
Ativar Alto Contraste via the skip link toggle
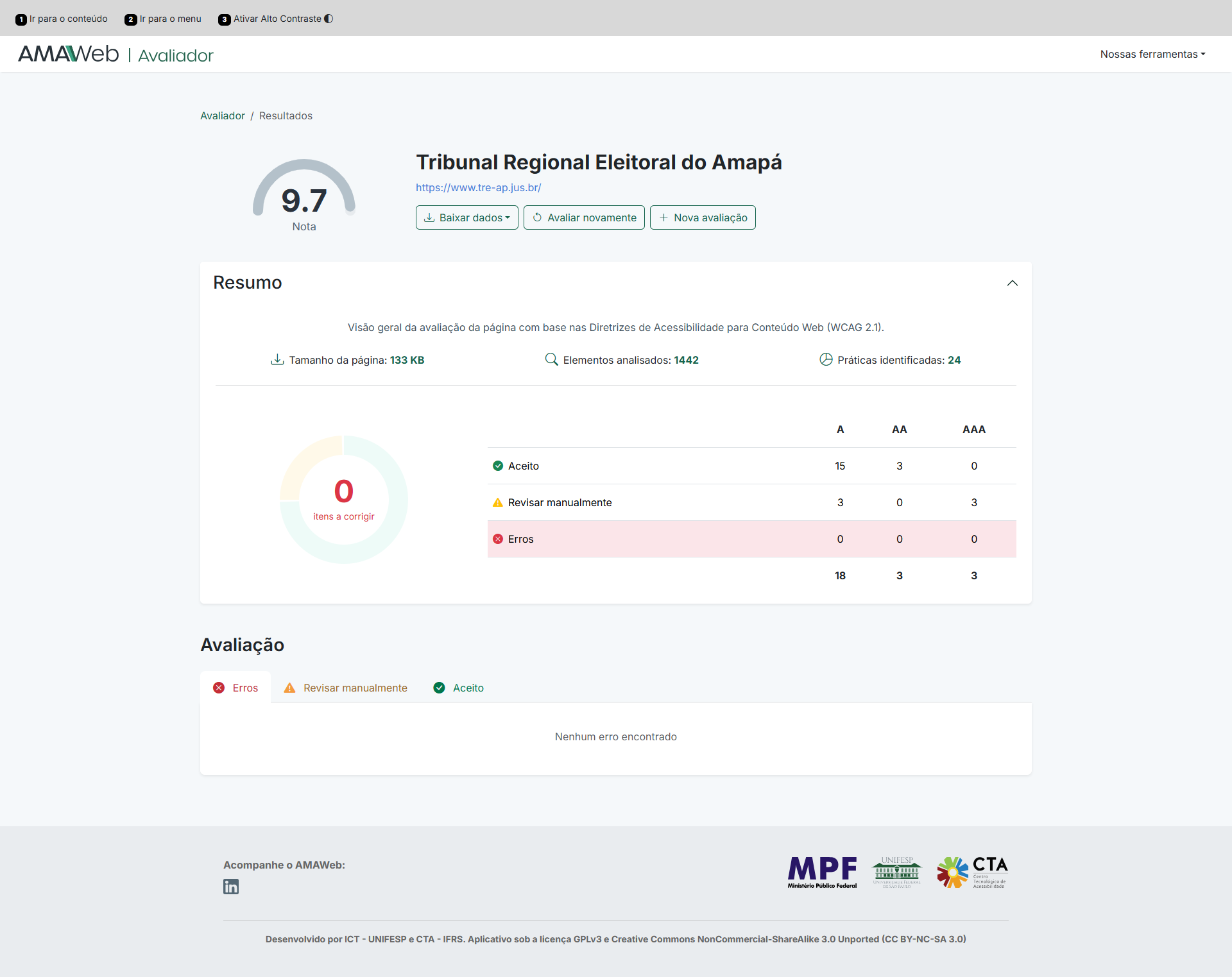click(275, 19)
